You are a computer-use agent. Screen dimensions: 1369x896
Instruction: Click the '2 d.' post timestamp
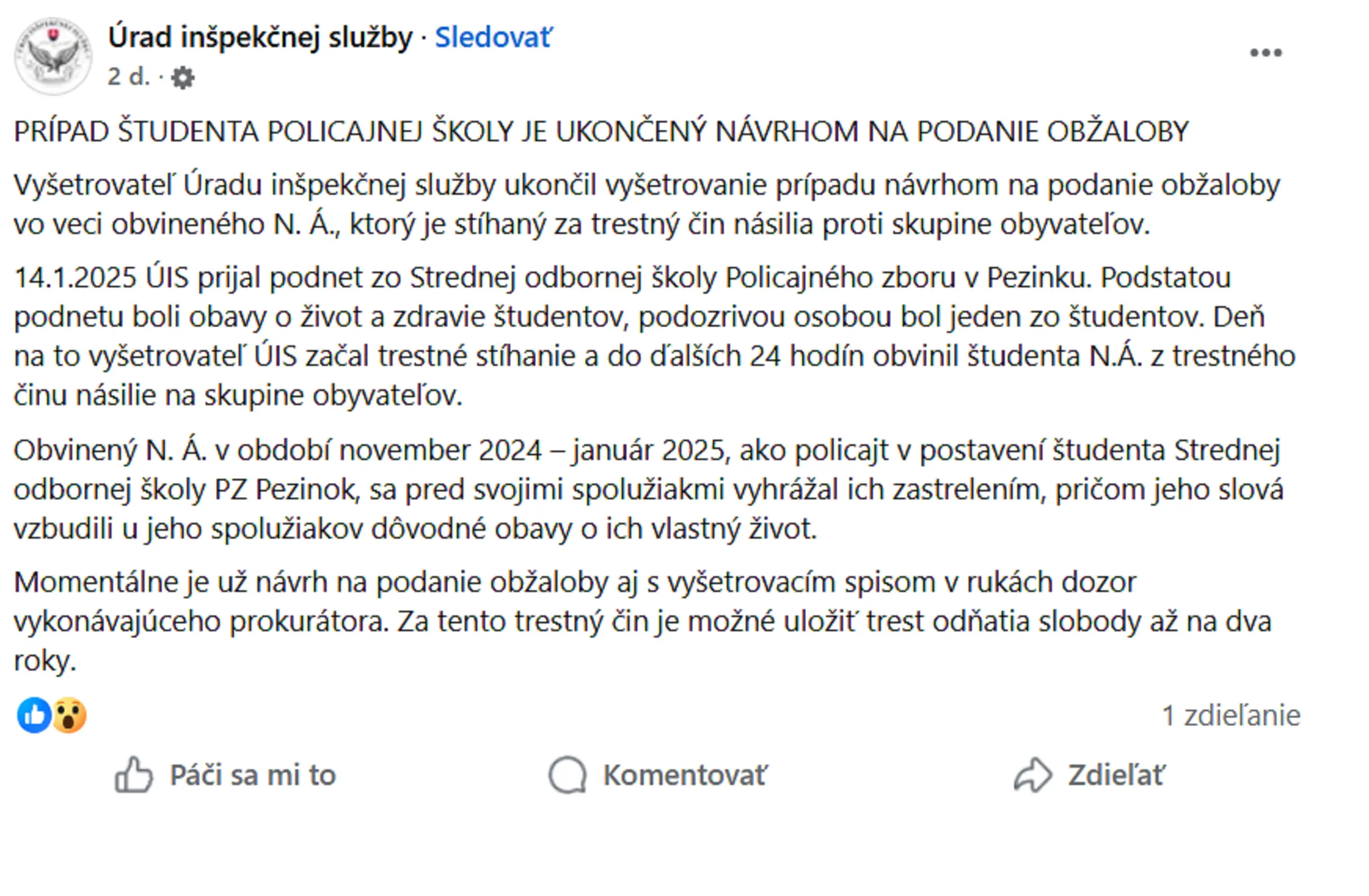[x=128, y=76]
